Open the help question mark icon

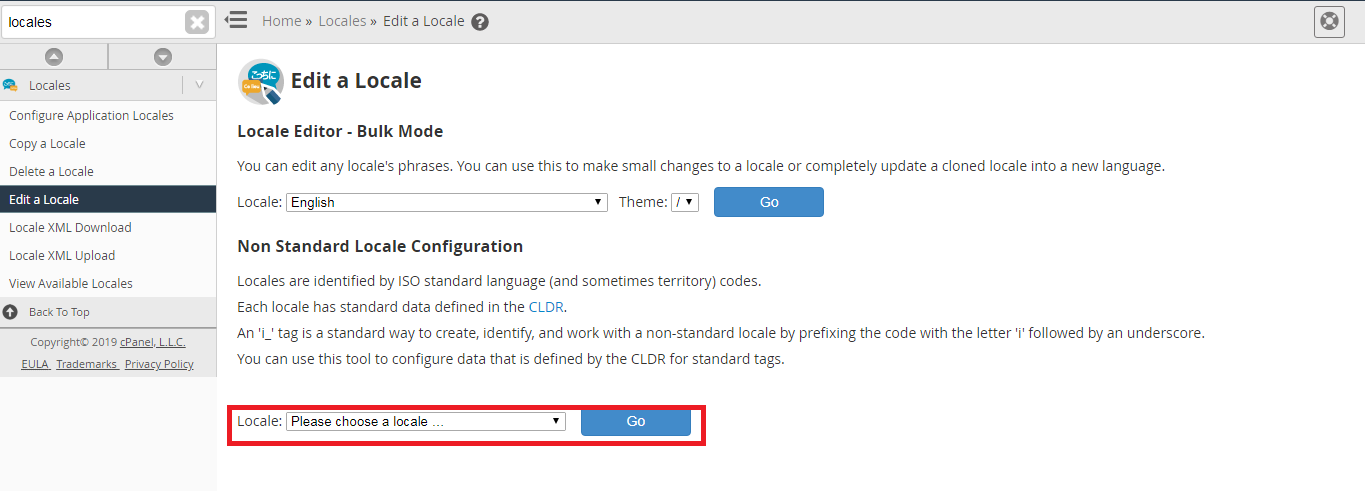pyautogui.click(x=480, y=22)
